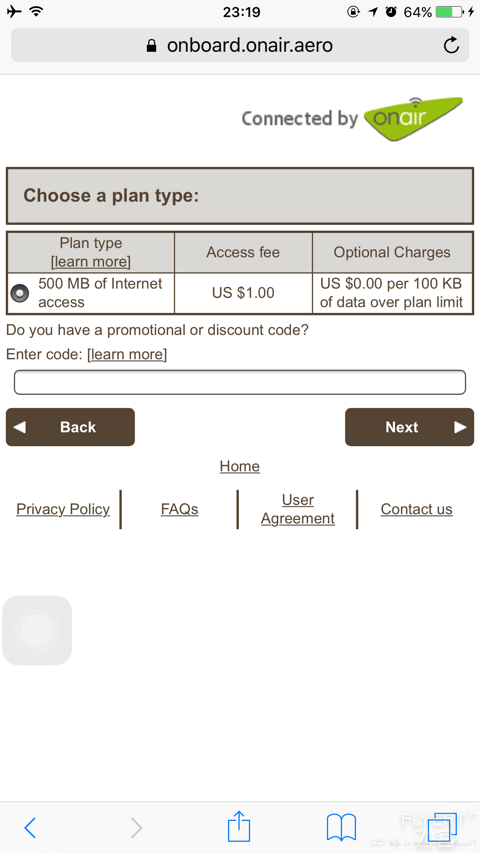Click learn more beside Enter code

[x=127, y=355]
